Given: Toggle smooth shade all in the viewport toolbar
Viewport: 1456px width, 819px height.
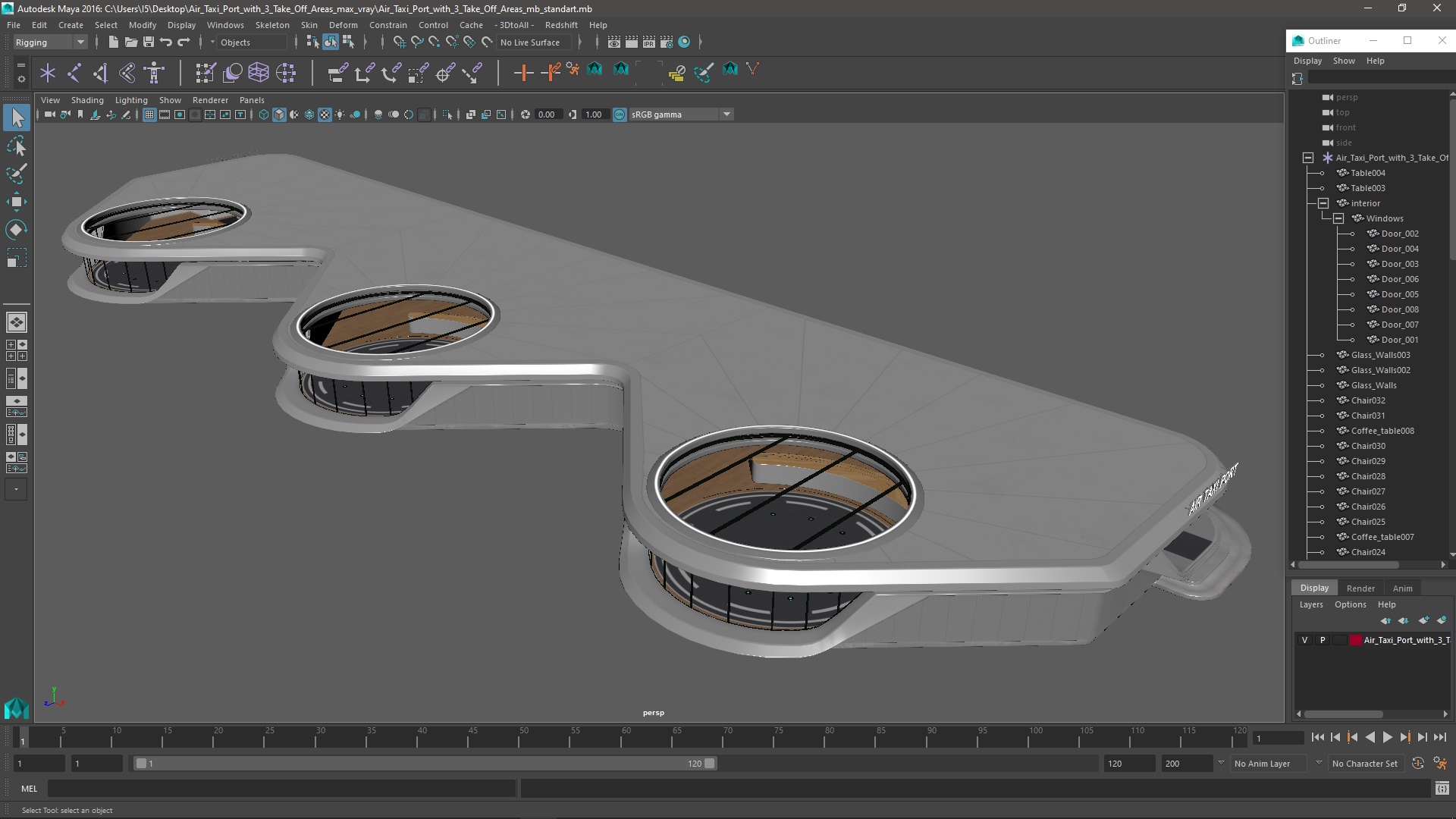Looking at the screenshot, I should click(x=279, y=115).
